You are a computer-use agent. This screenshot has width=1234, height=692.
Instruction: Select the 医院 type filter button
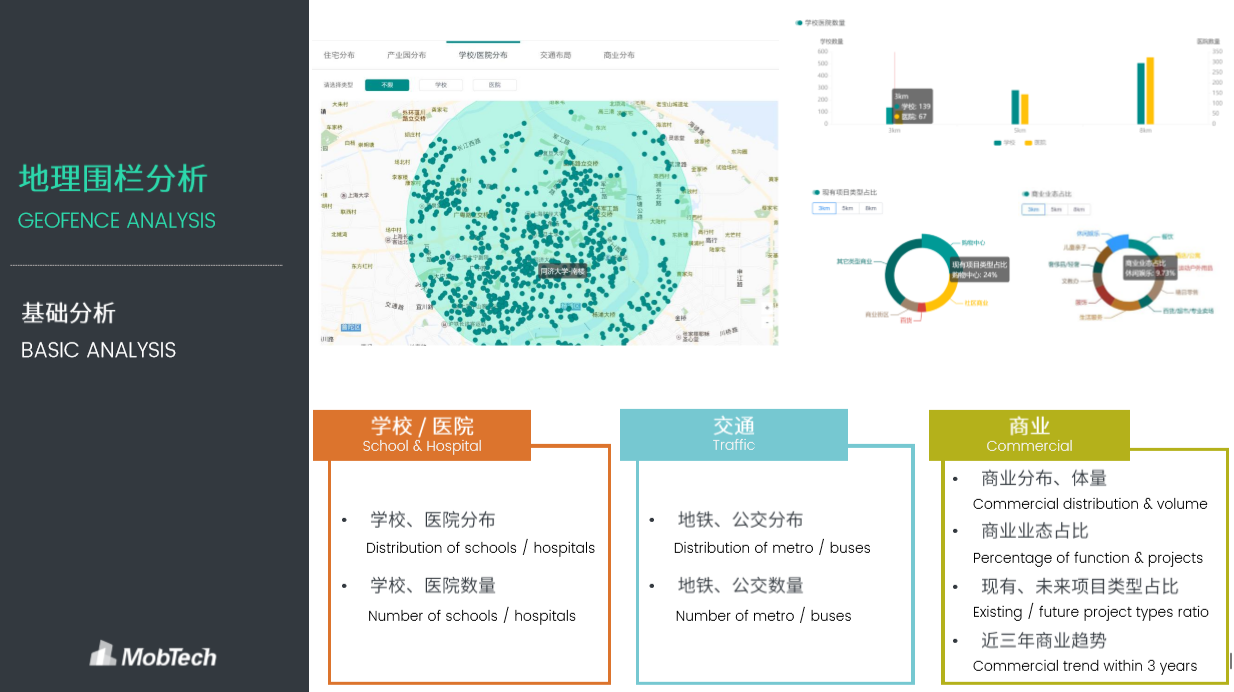click(494, 85)
